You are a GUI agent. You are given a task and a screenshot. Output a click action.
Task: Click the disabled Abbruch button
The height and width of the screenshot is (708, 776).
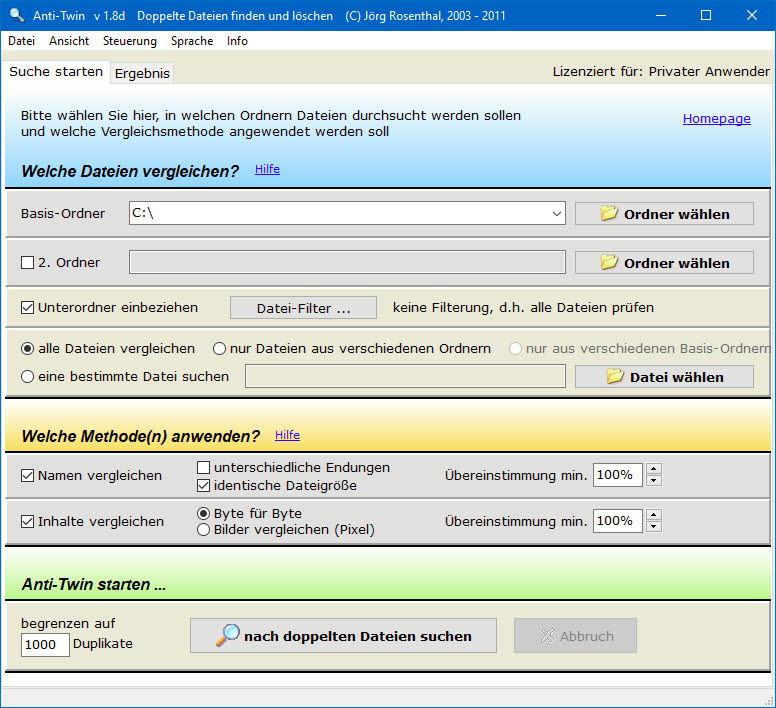(576, 636)
